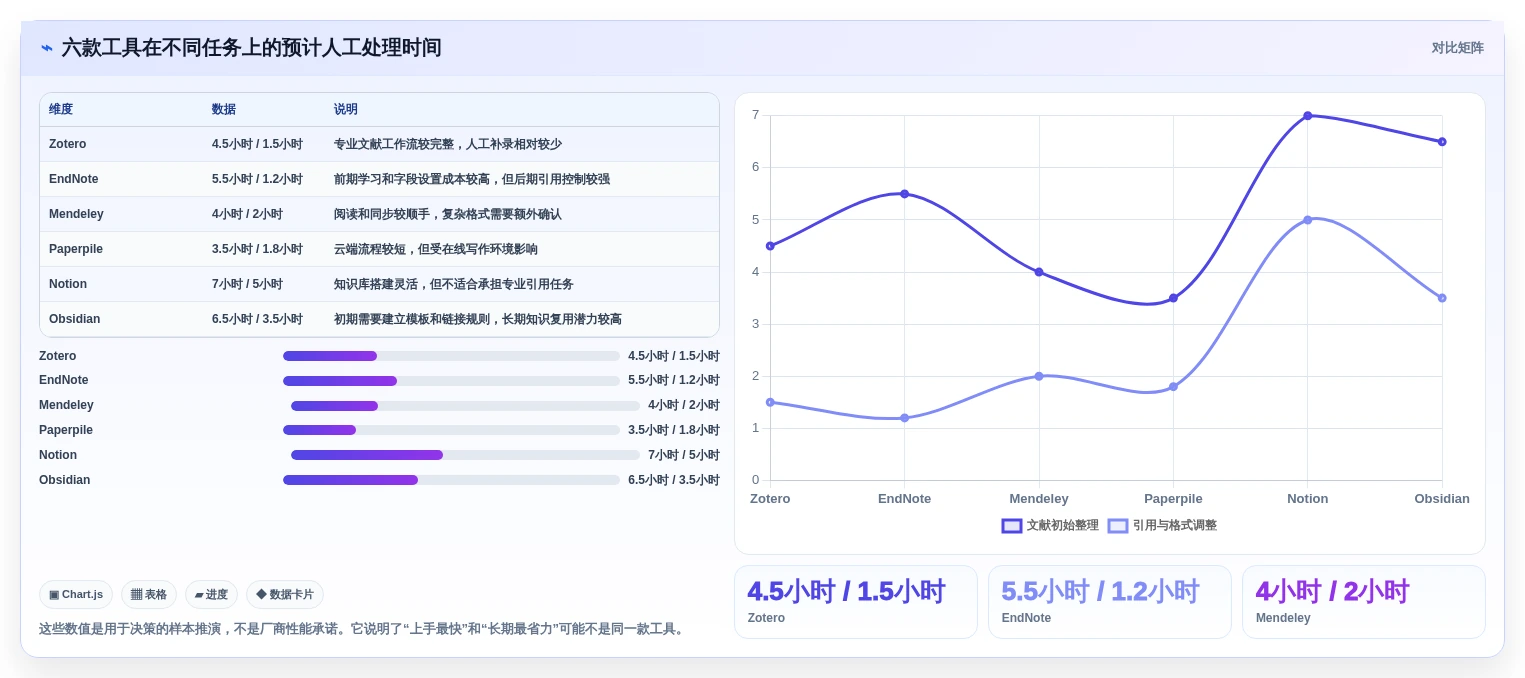1525x678 pixels.
Task: Click the Mendeley progress bar
Action: [465, 406]
